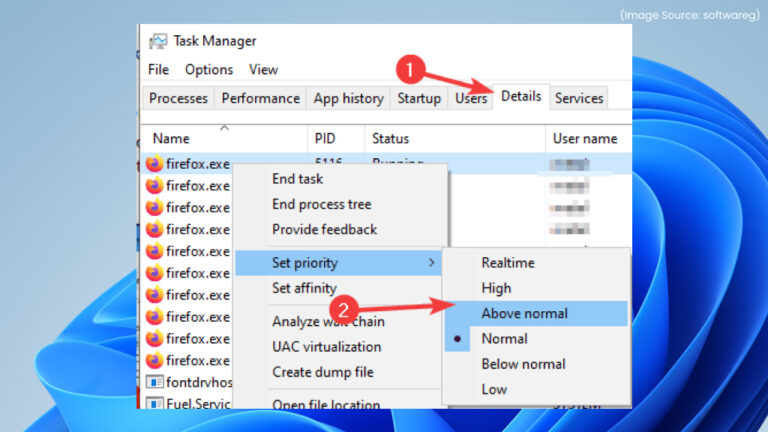Choose Open file location
This screenshot has height=432, width=768.
(x=326, y=404)
